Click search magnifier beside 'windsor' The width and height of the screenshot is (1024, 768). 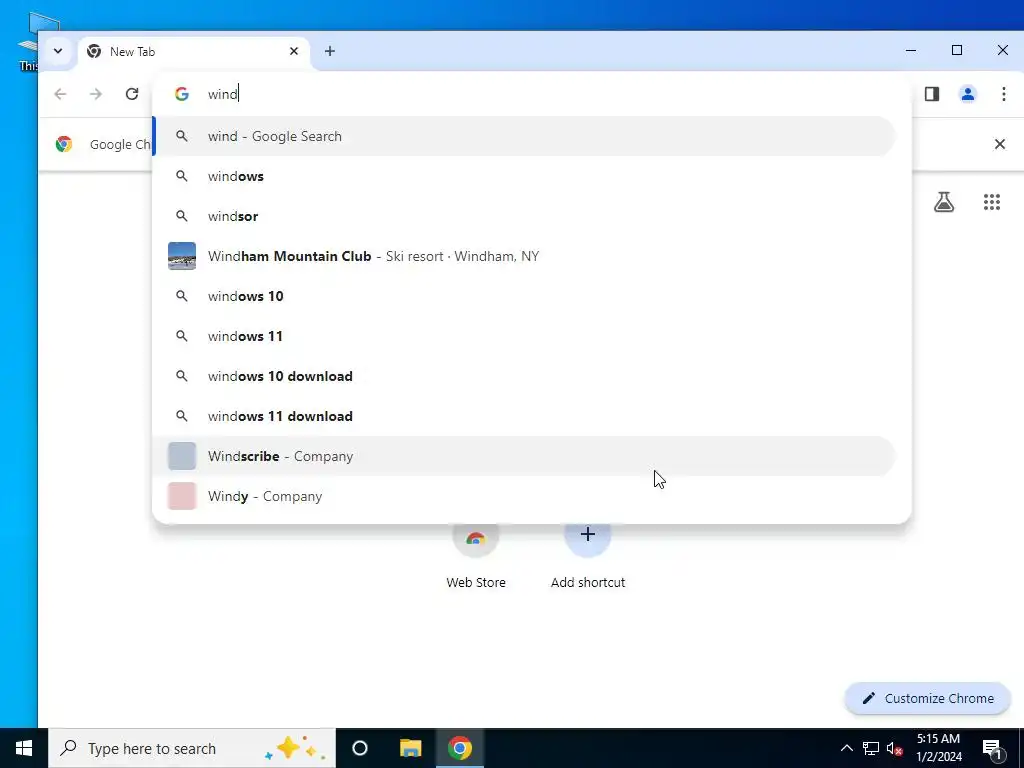point(182,216)
